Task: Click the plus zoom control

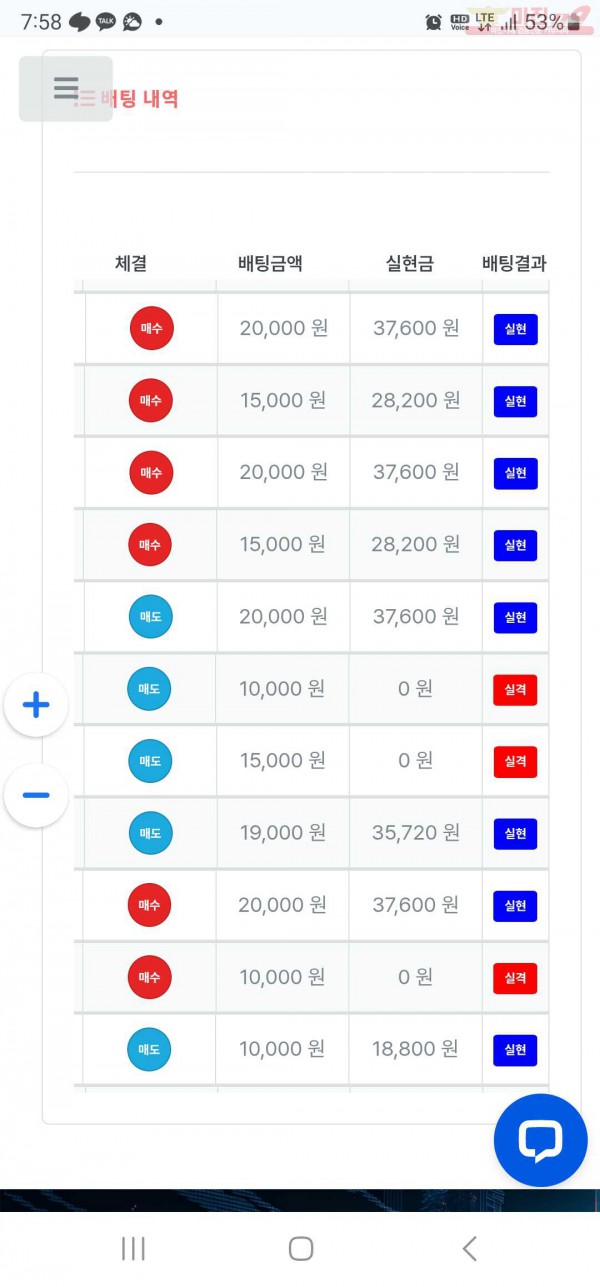Action: click(36, 704)
